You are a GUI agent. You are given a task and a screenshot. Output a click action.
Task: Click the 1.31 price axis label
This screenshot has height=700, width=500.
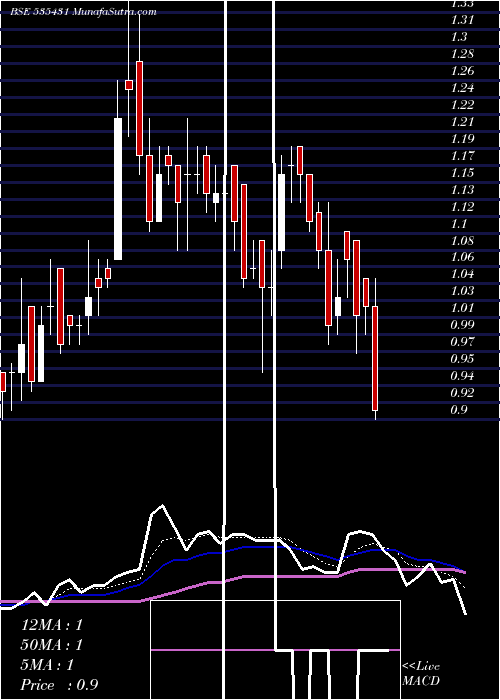pyautogui.click(x=462, y=20)
